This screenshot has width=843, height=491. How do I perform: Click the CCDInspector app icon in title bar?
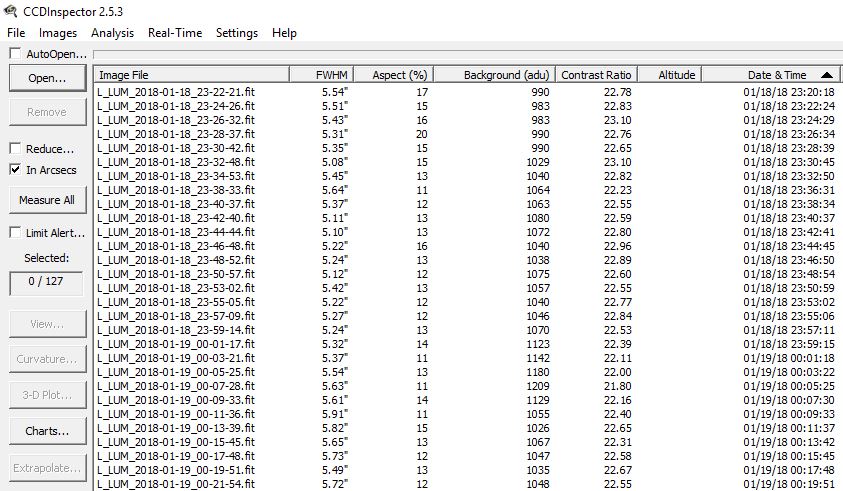coord(11,11)
